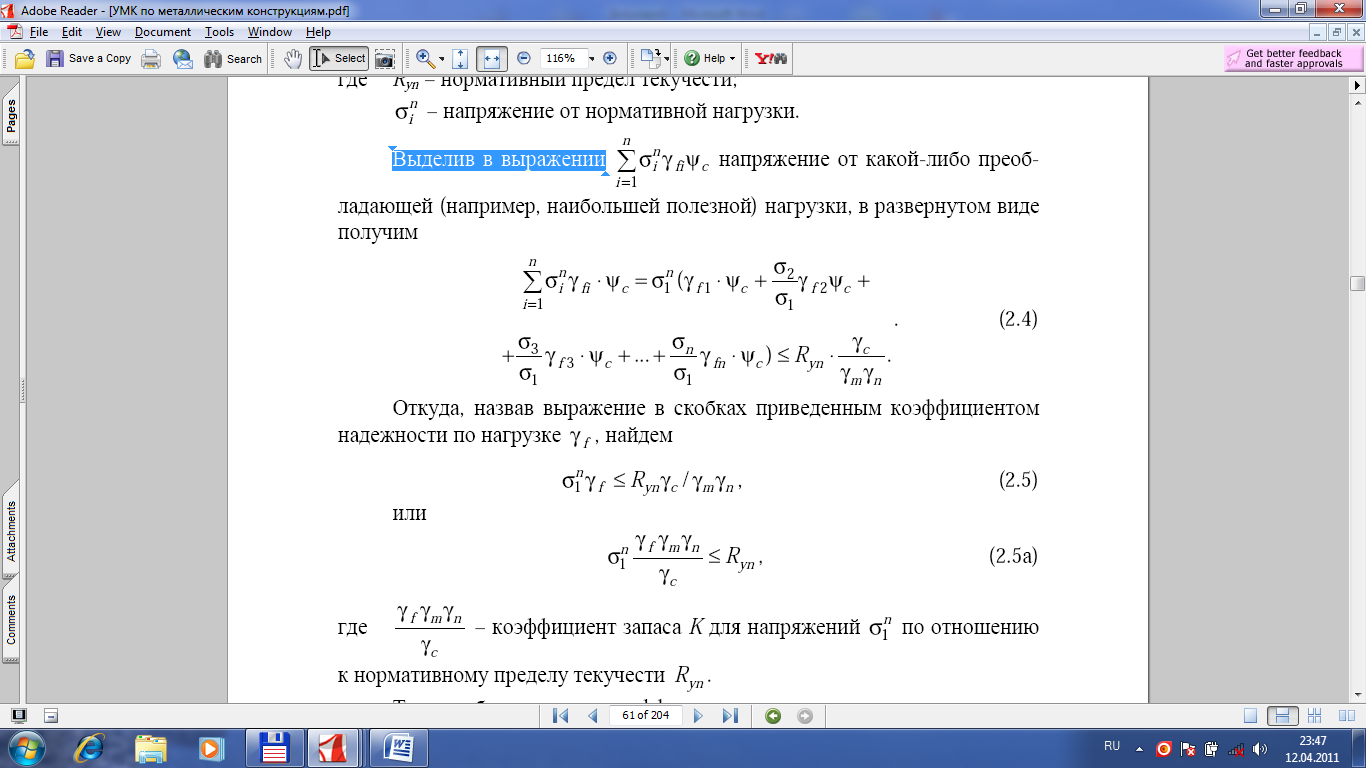
Task: Click the highlighted text "Выделив в выражении"
Action: [x=499, y=159]
